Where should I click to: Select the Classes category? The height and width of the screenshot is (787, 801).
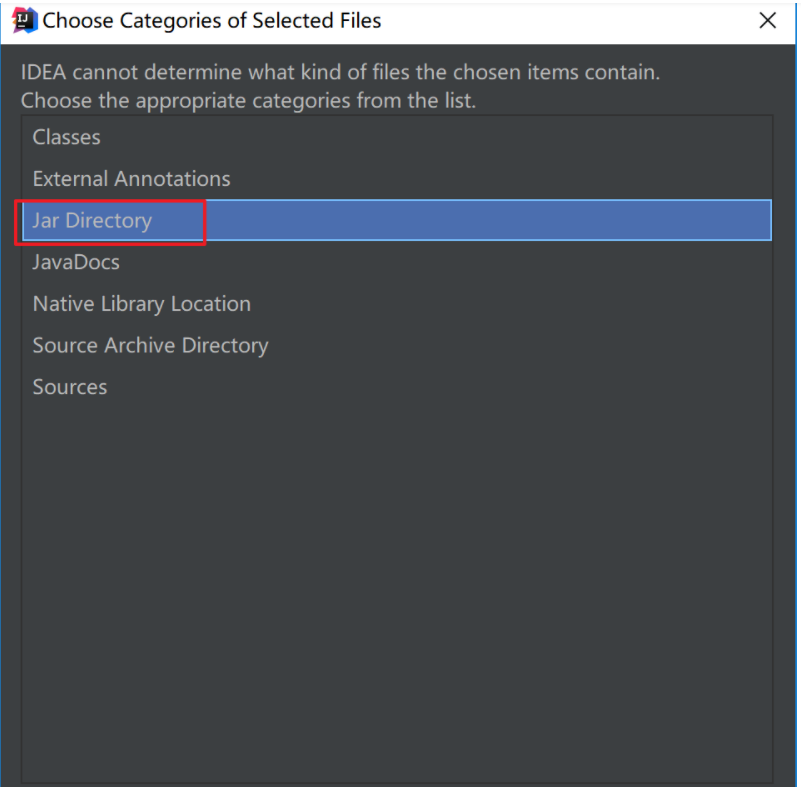click(x=396, y=137)
